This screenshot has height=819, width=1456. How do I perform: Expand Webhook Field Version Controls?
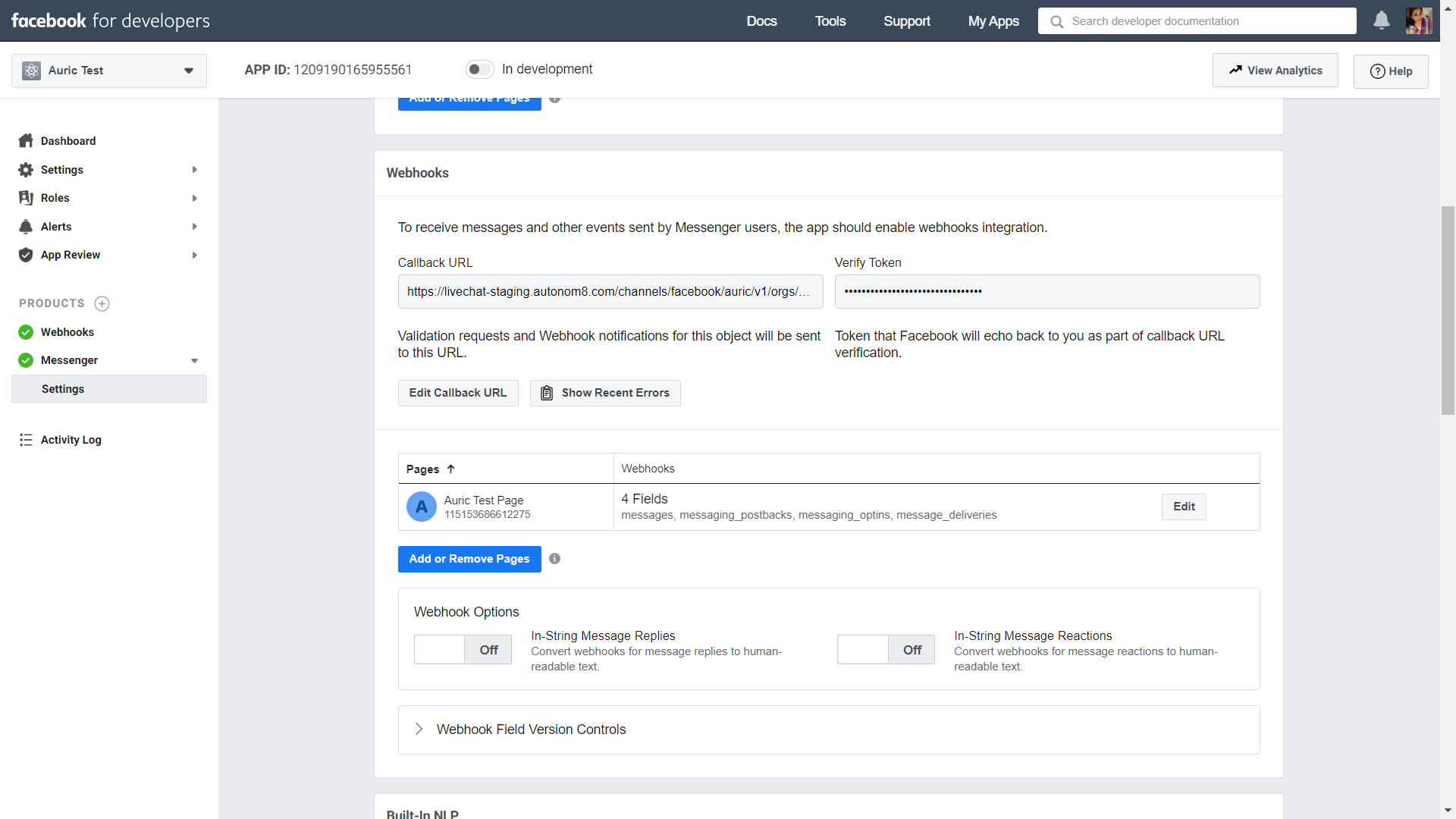click(419, 729)
